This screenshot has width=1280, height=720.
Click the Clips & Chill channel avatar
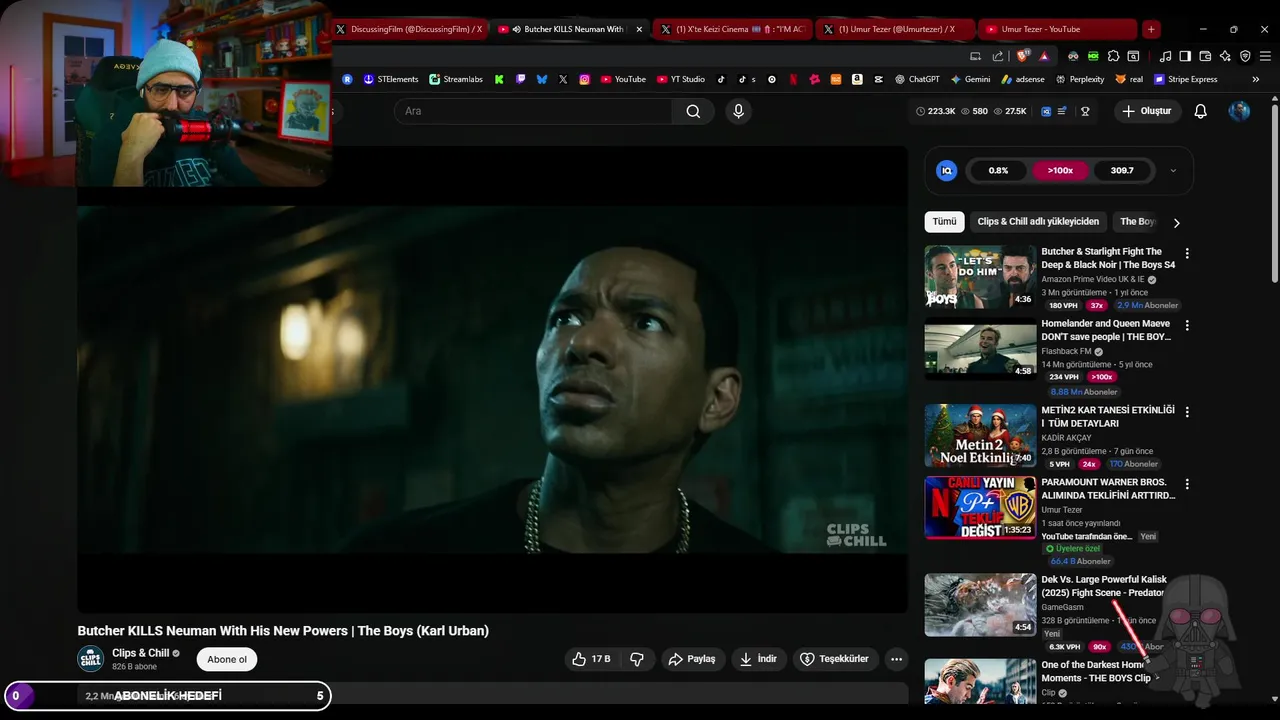point(90,659)
